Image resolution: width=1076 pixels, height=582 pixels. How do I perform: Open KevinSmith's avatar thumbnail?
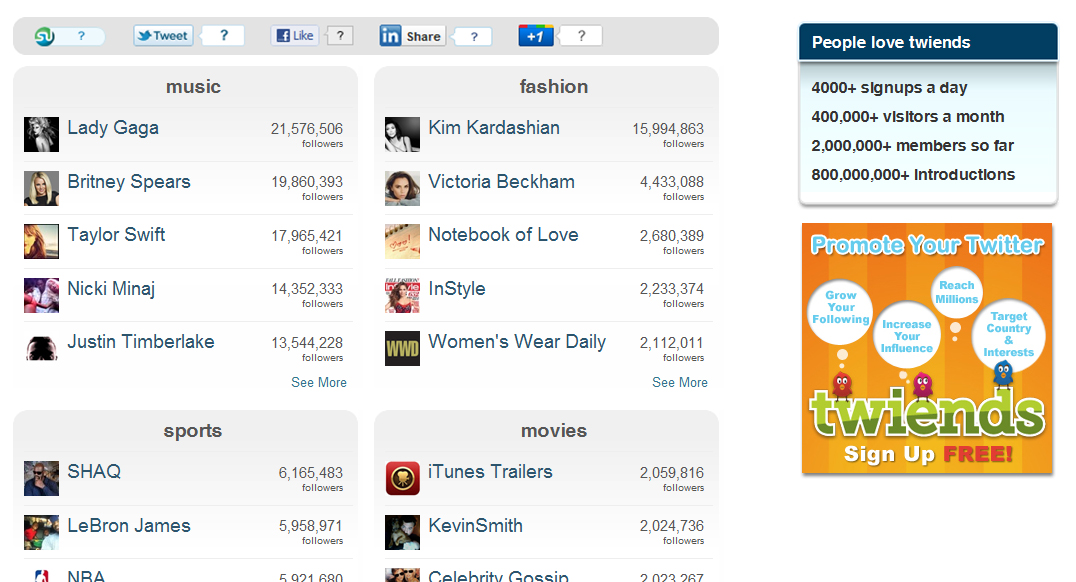point(402,533)
